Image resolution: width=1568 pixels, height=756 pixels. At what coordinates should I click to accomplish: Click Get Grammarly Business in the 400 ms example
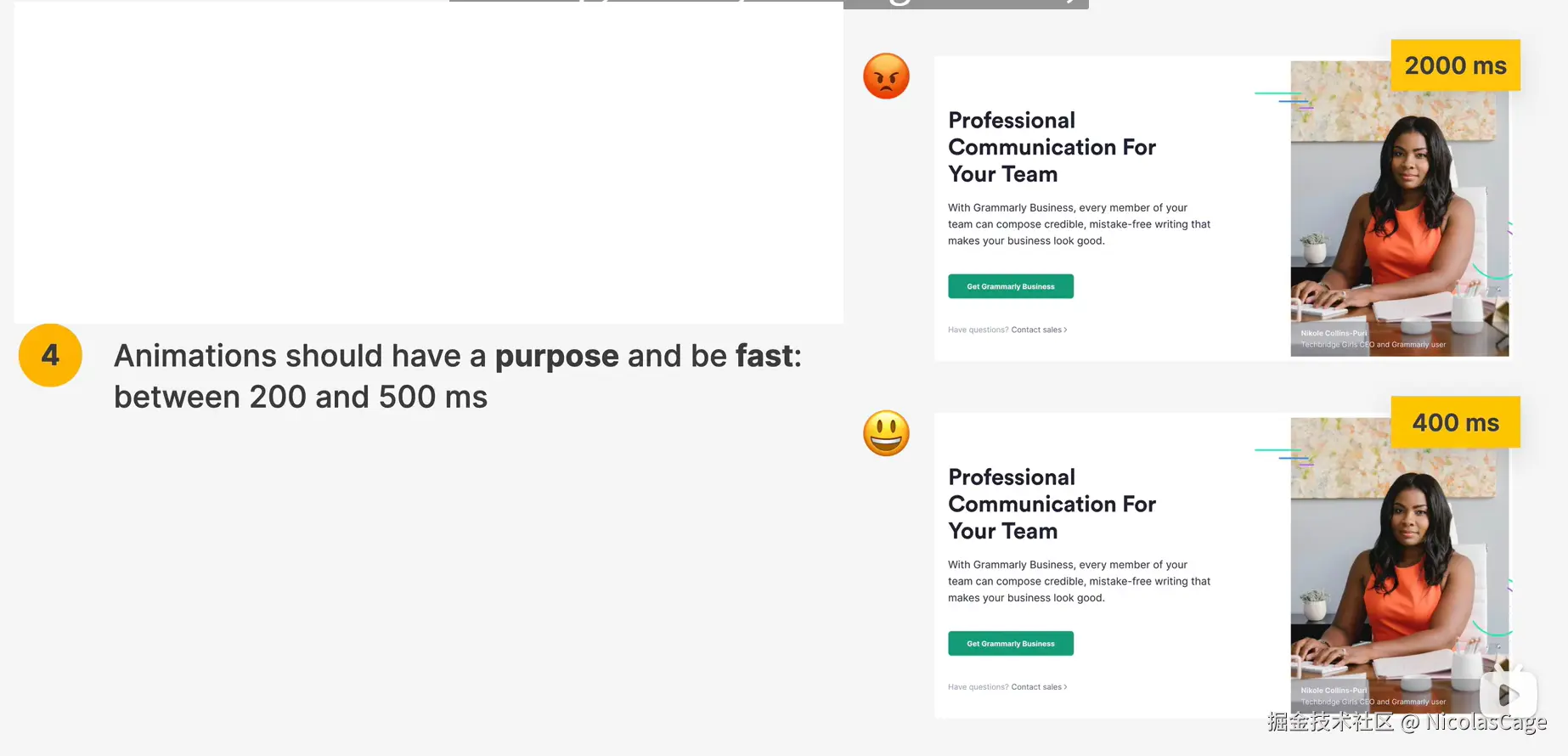1010,643
